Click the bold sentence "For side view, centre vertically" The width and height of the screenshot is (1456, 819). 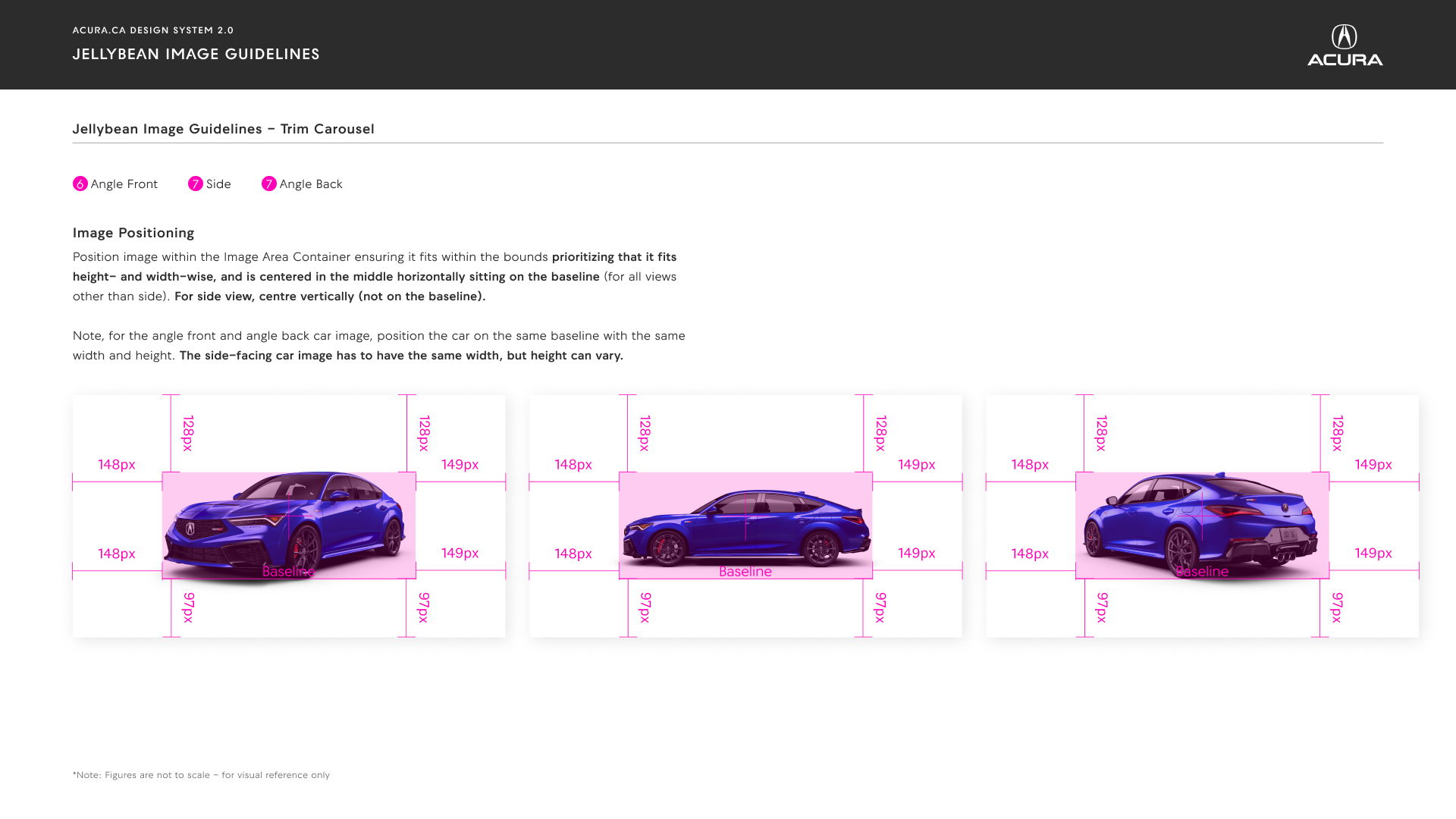click(330, 297)
